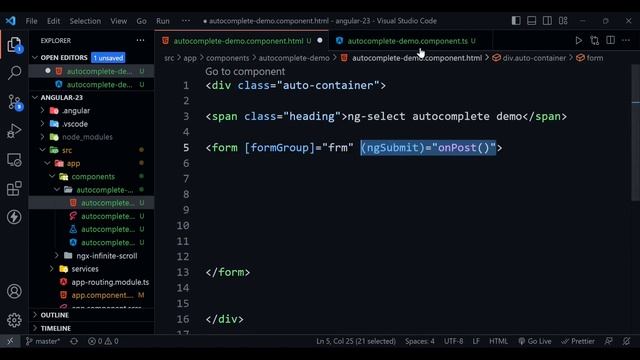Open changes compare icon in editor toolbar
640x360 pixels.
coord(595,40)
